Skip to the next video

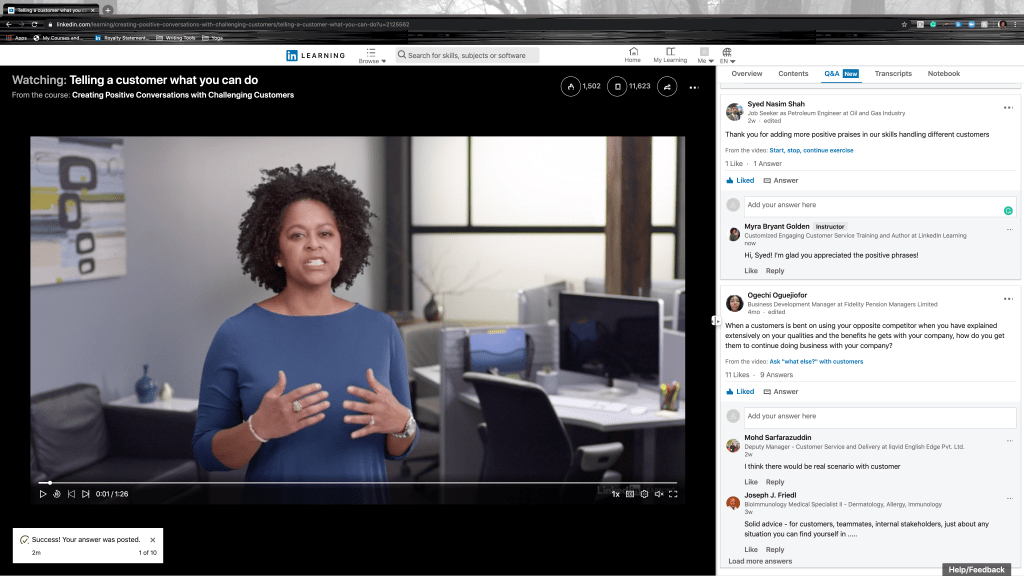click(x=86, y=494)
